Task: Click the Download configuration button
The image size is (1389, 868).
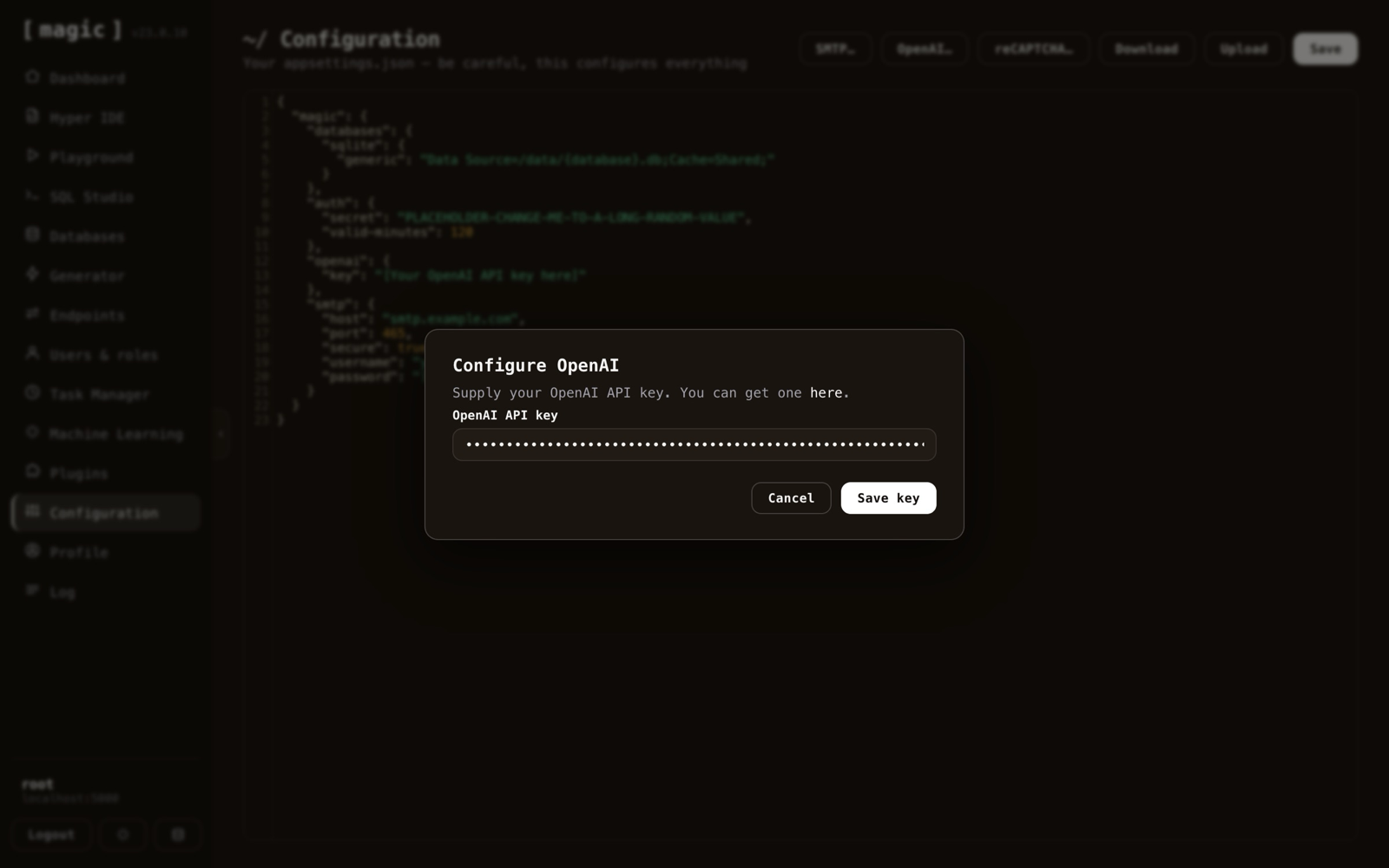Action: point(1147,49)
